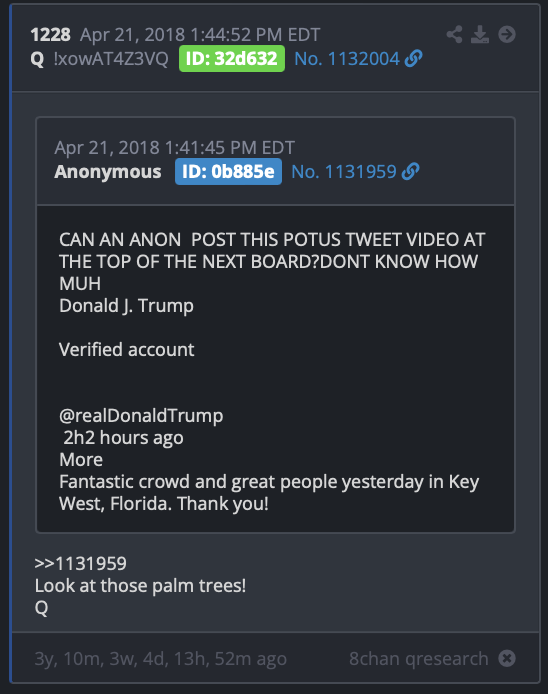Click the @realDonaldTrump handle in quoted text
This screenshot has width=548, height=694.
(141, 416)
